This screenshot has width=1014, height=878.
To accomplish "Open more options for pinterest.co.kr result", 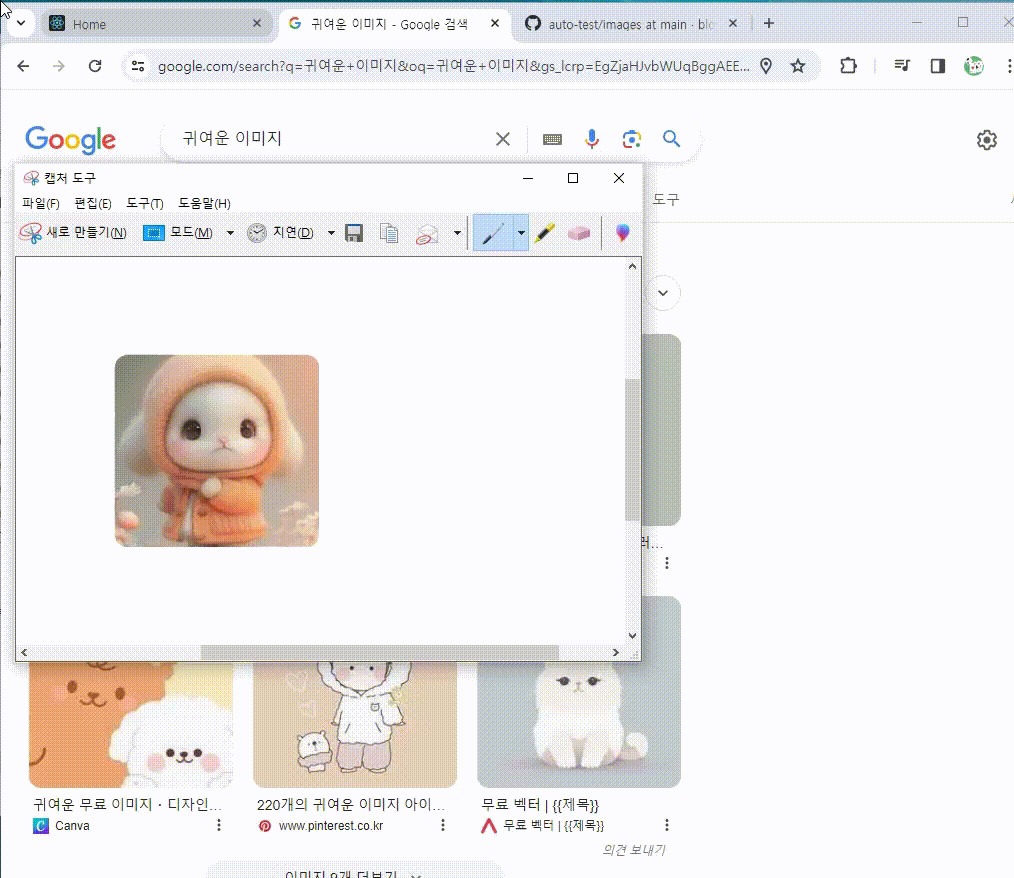I will point(442,825).
